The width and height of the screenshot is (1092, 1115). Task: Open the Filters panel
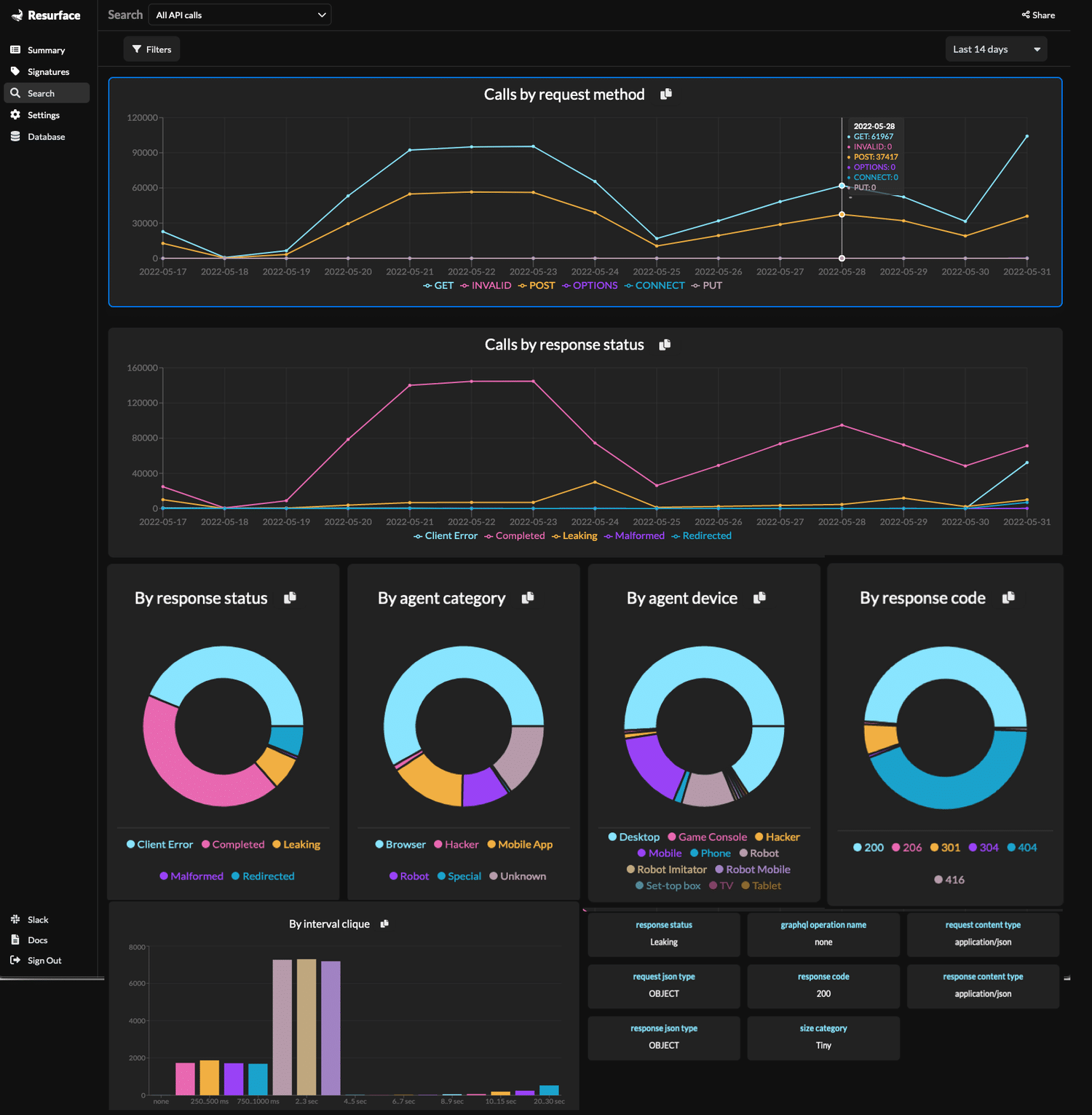click(x=151, y=49)
